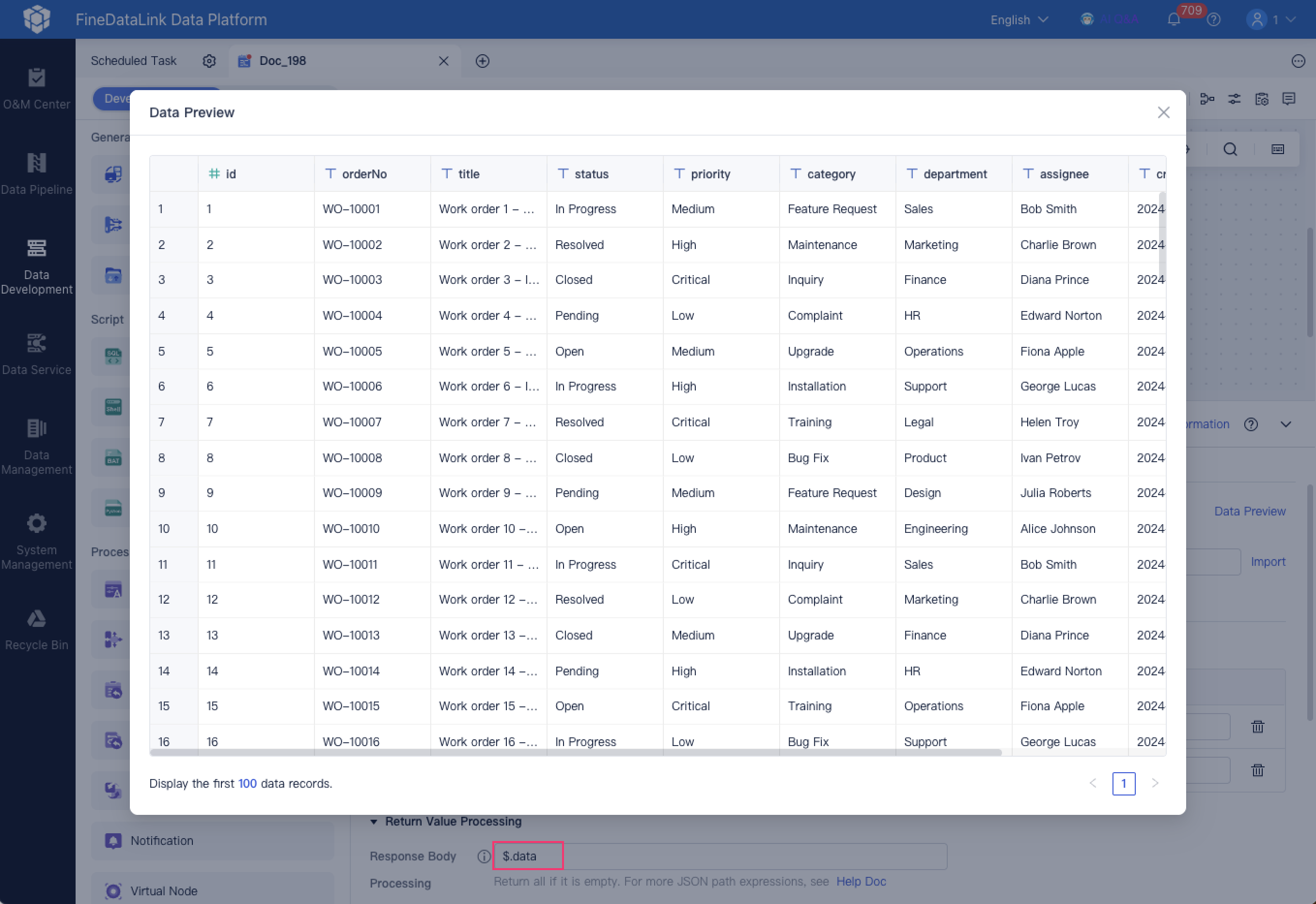Open the Data Pipeline sidebar section

37,174
